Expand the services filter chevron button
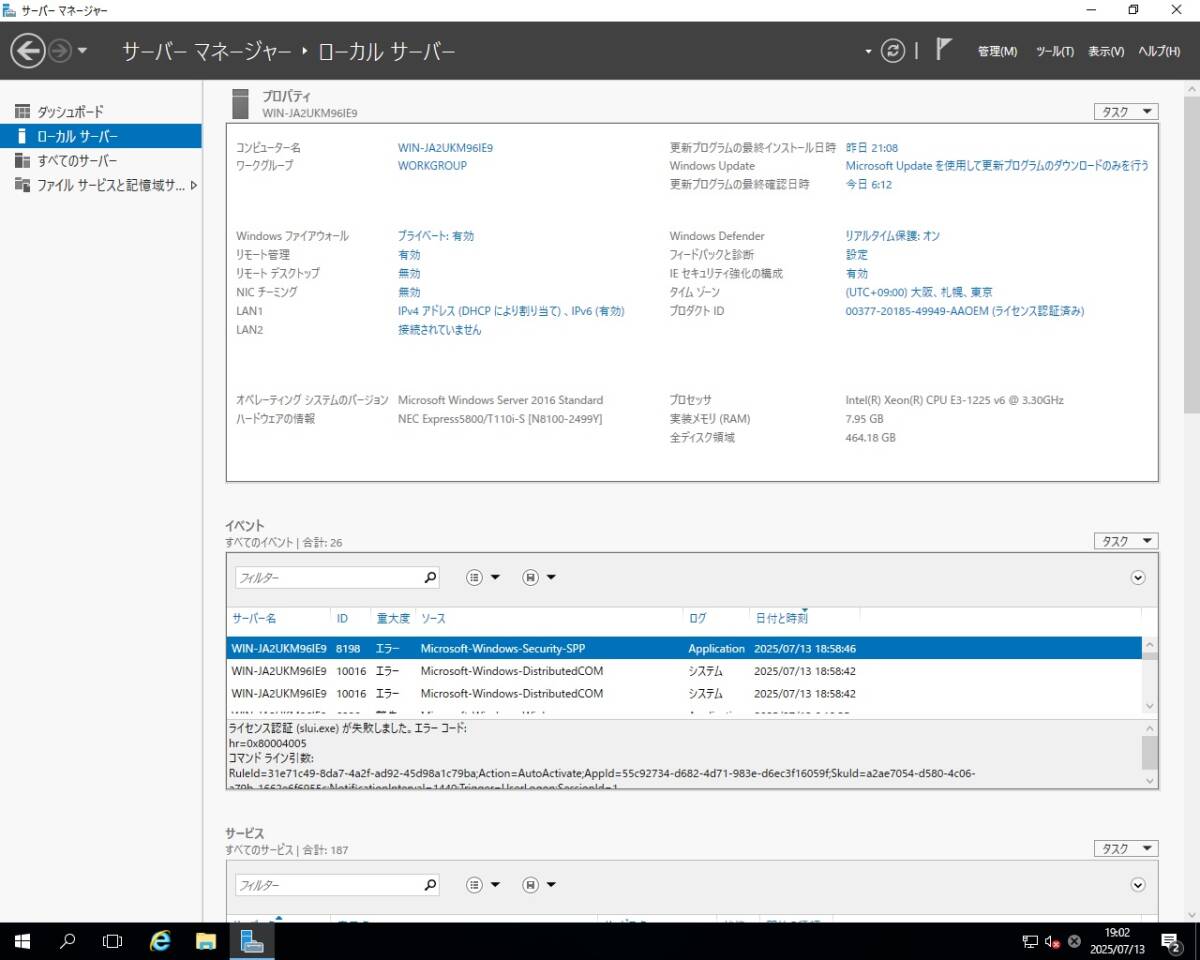 1138,885
